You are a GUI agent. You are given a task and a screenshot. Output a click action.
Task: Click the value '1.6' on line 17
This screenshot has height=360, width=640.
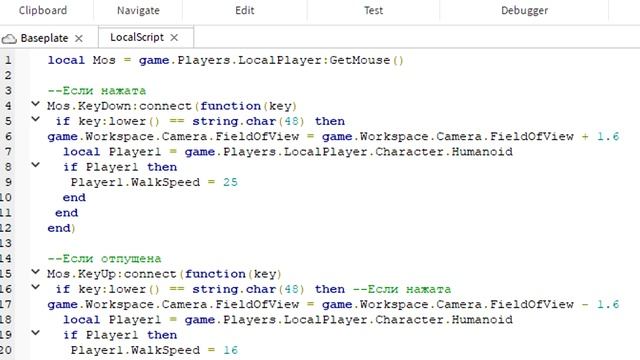tap(608, 304)
